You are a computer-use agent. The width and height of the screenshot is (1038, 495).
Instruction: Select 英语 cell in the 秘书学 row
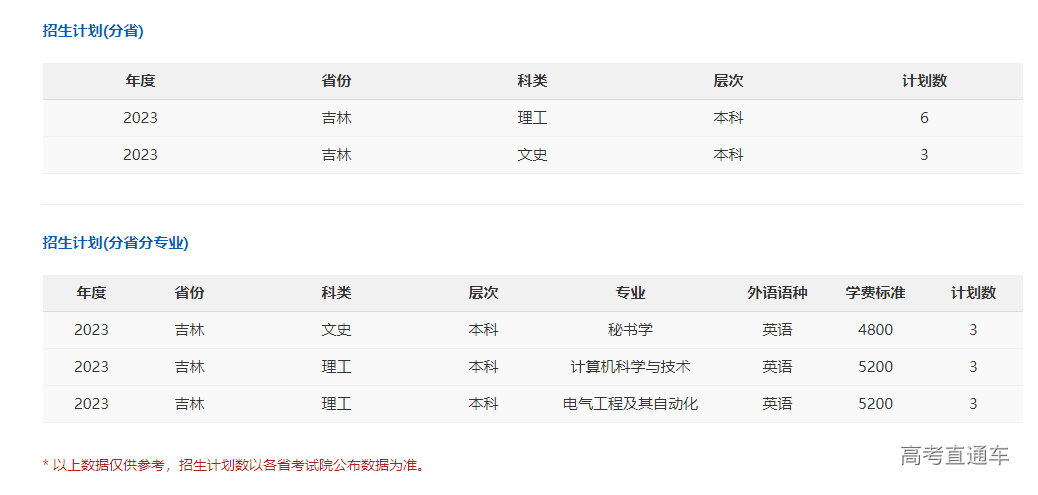pyautogui.click(x=777, y=330)
